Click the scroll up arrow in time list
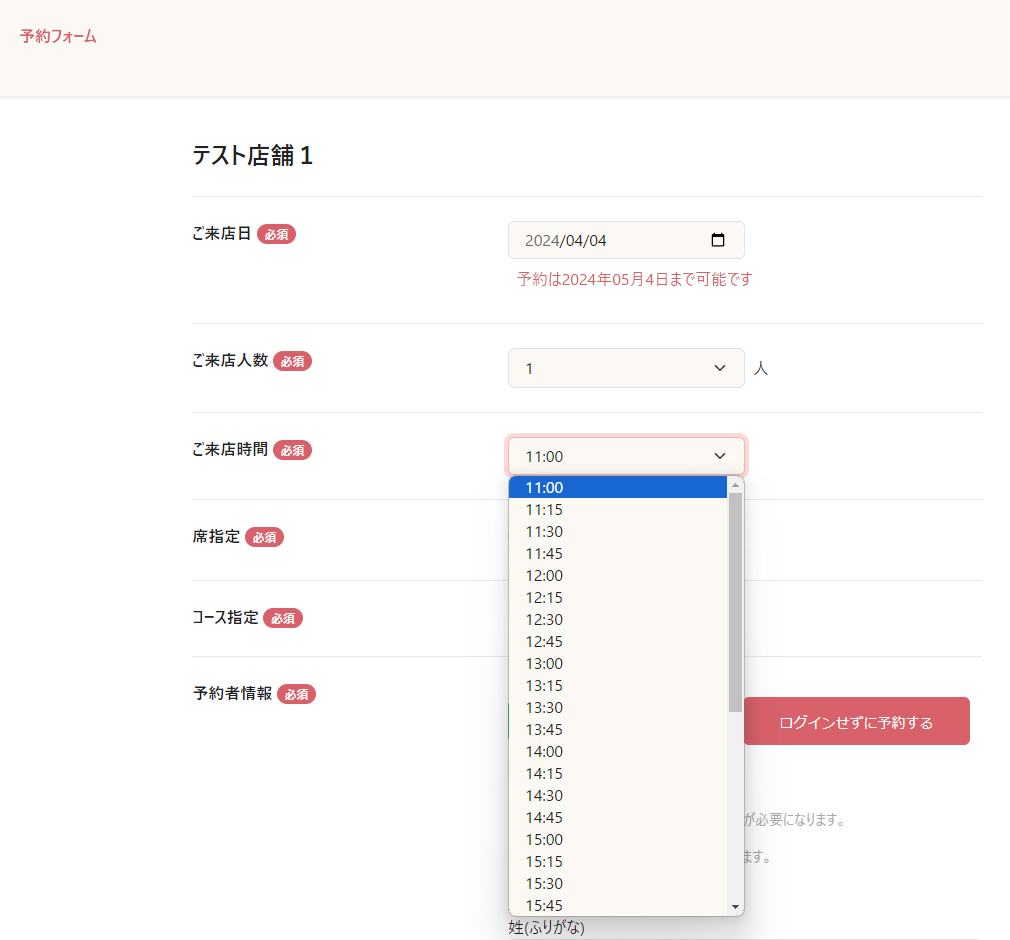 coord(735,485)
